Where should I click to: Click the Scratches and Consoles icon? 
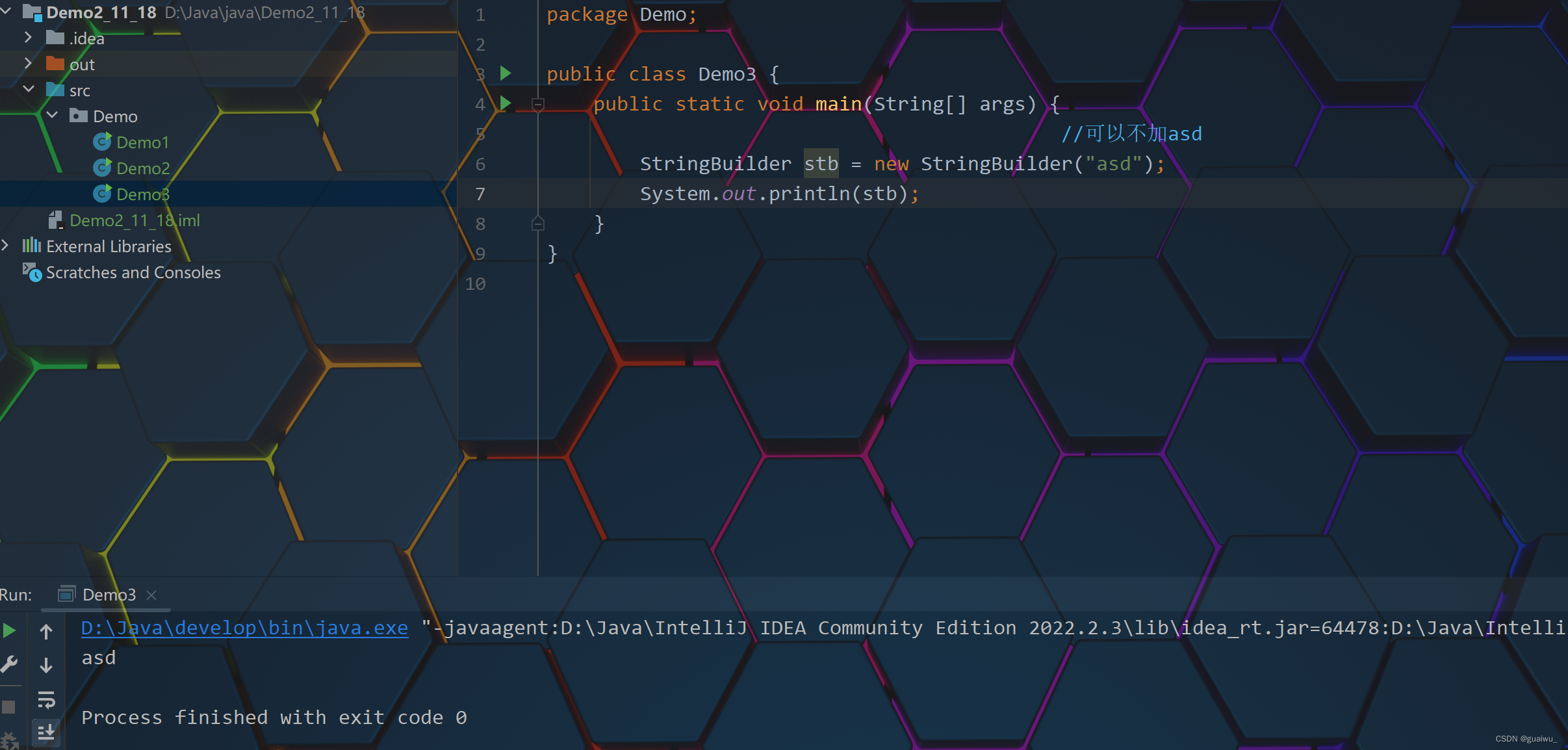click(31, 273)
